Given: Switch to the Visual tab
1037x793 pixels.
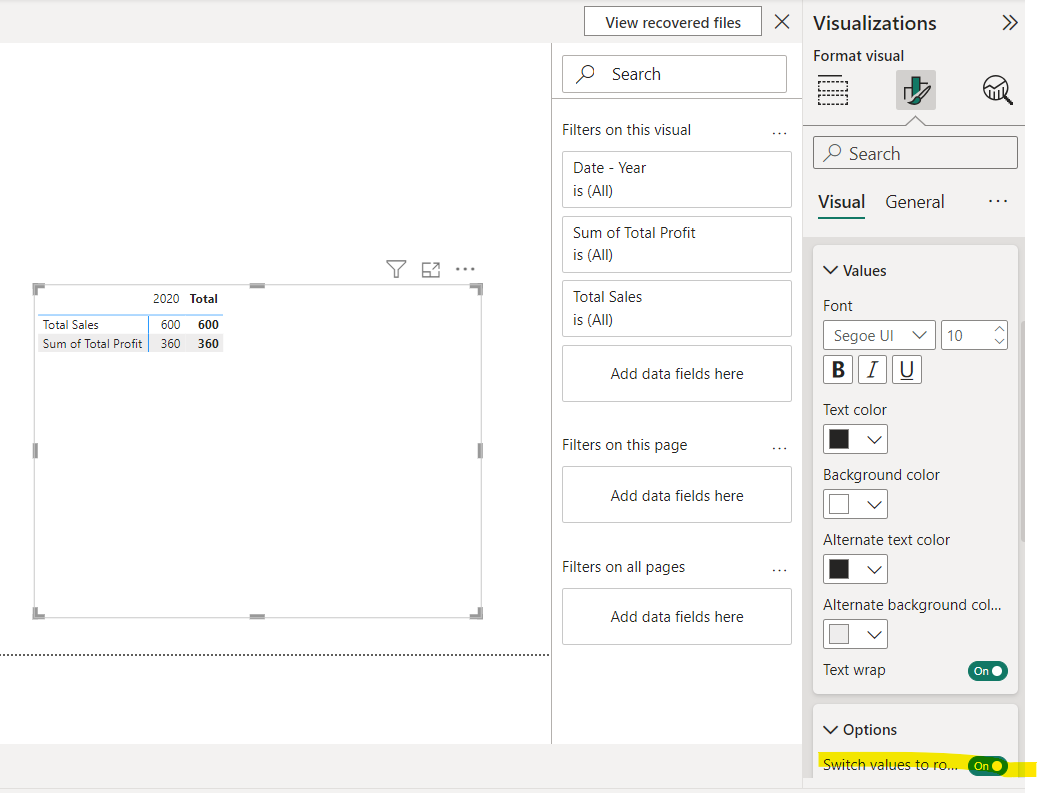Looking at the screenshot, I should coord(841,202).
